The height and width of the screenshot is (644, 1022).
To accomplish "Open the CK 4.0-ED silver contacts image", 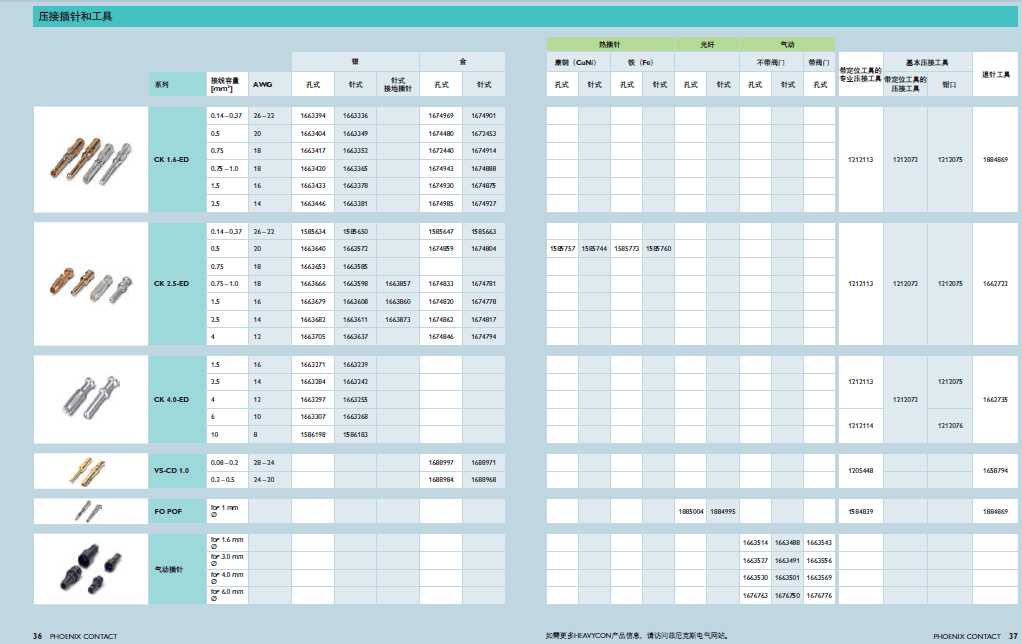I will 91,399.
